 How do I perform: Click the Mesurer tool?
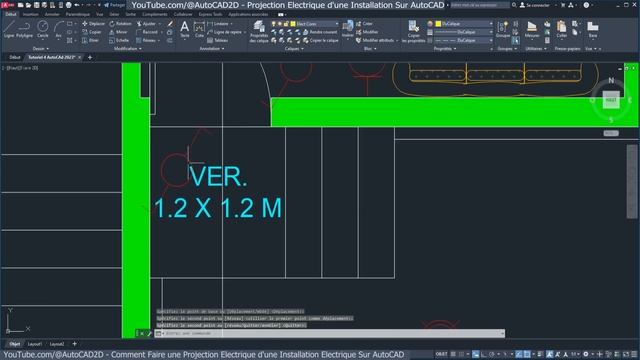[532, 29]
